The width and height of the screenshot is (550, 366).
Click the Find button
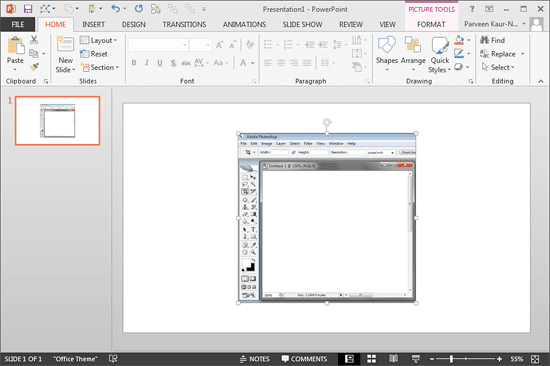click(493, 40)
